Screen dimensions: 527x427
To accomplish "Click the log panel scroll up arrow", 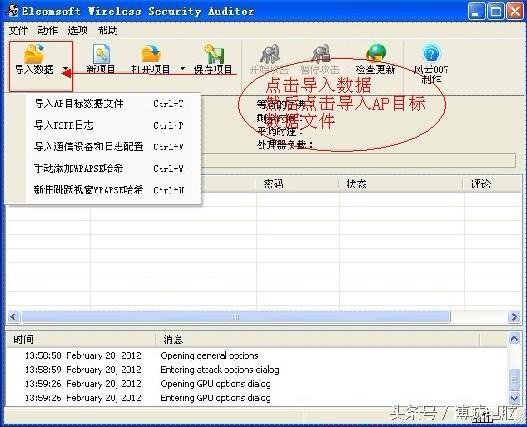I will (x=514, y=339).
